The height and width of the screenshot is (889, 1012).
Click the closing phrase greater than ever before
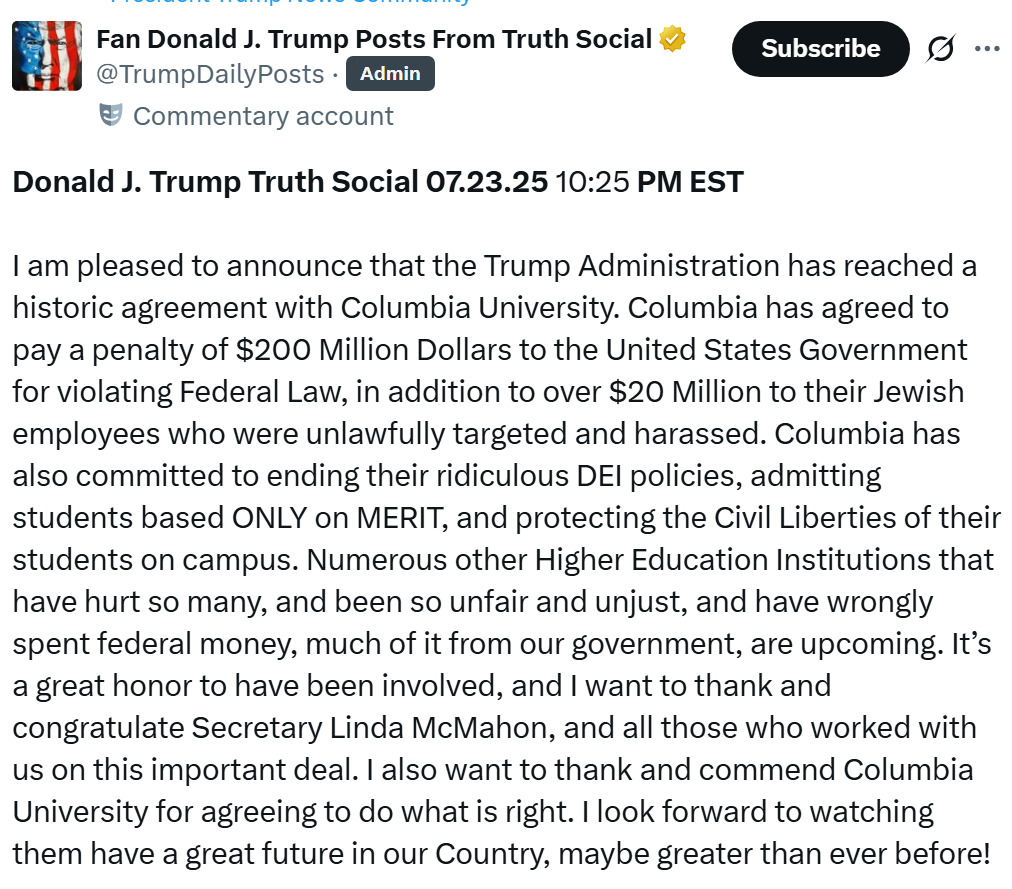coord(823,853)
